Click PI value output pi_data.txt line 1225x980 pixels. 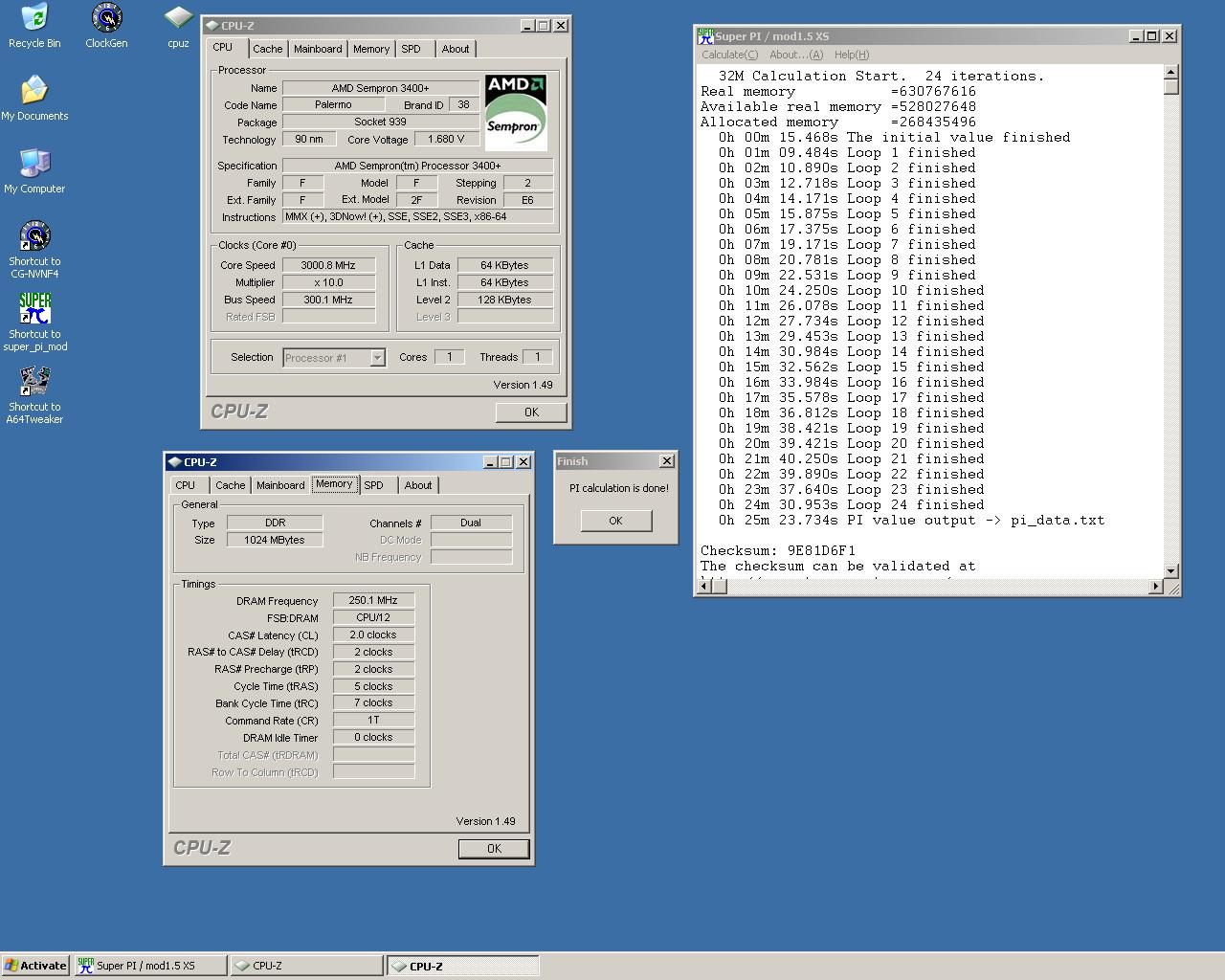point(912,520)
